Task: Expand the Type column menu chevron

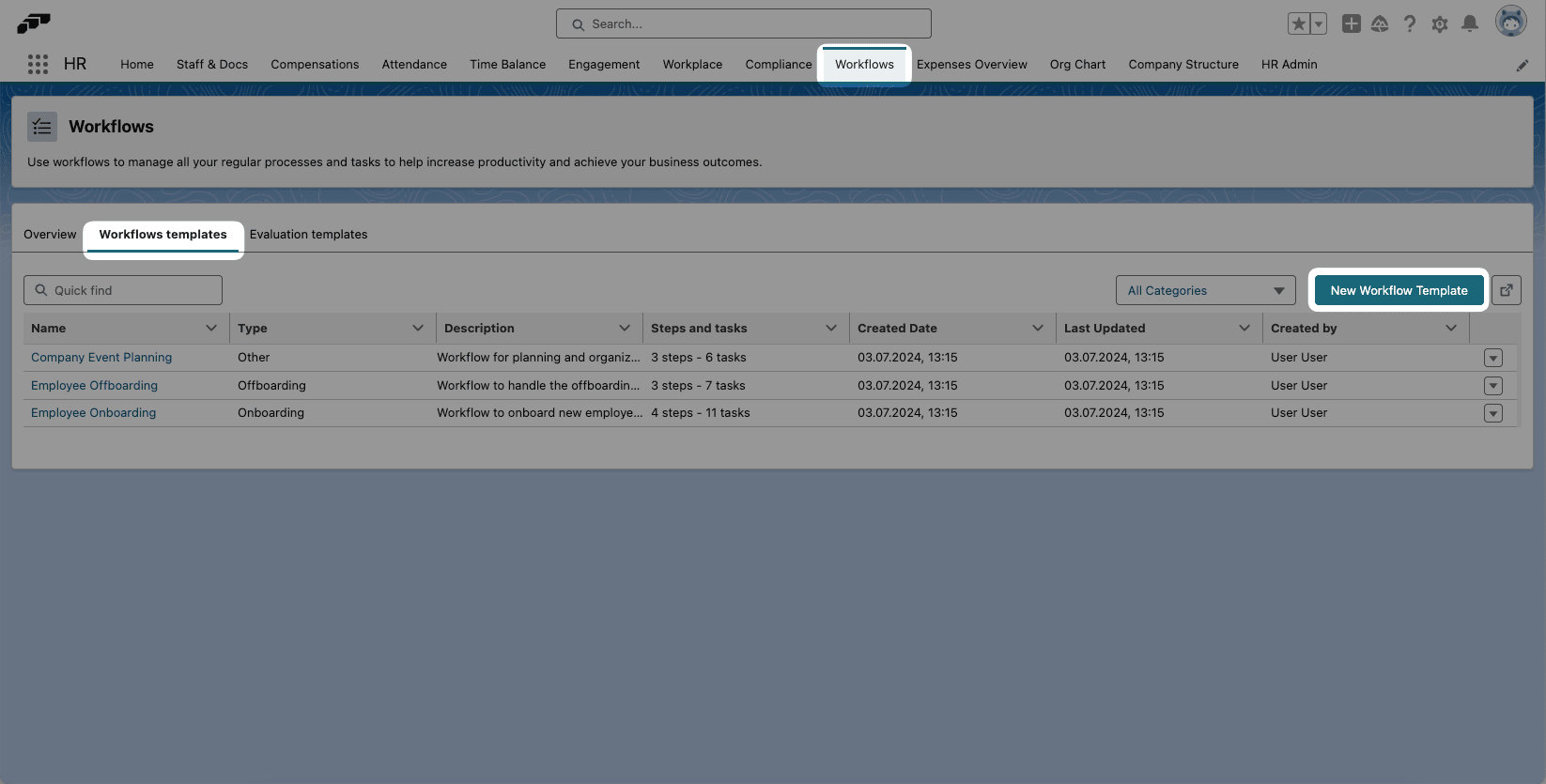Action: pyautogui.click(x=418, y=328)
